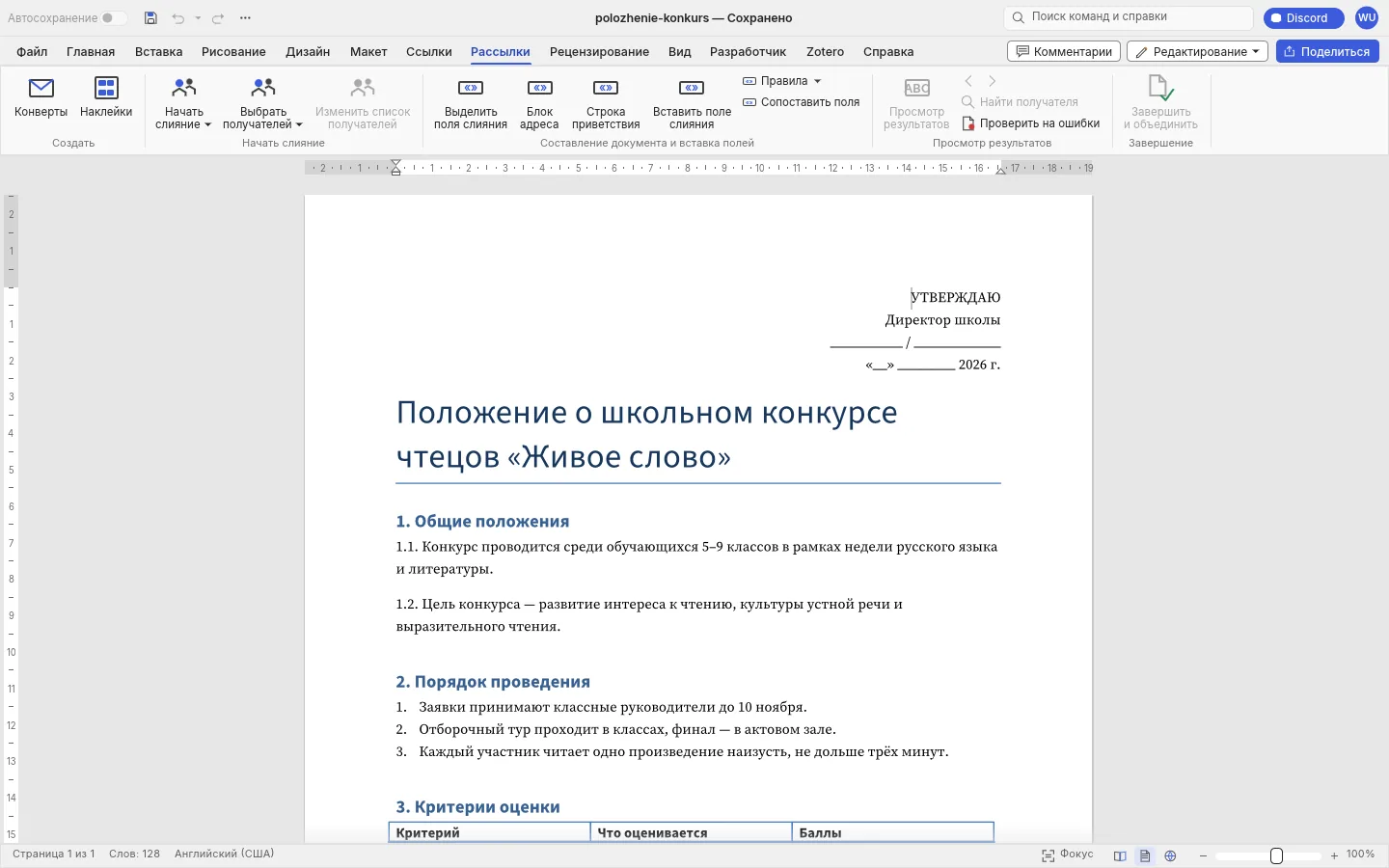Undo the last action
Viewport: 1389px width, 868px height.
177,18
